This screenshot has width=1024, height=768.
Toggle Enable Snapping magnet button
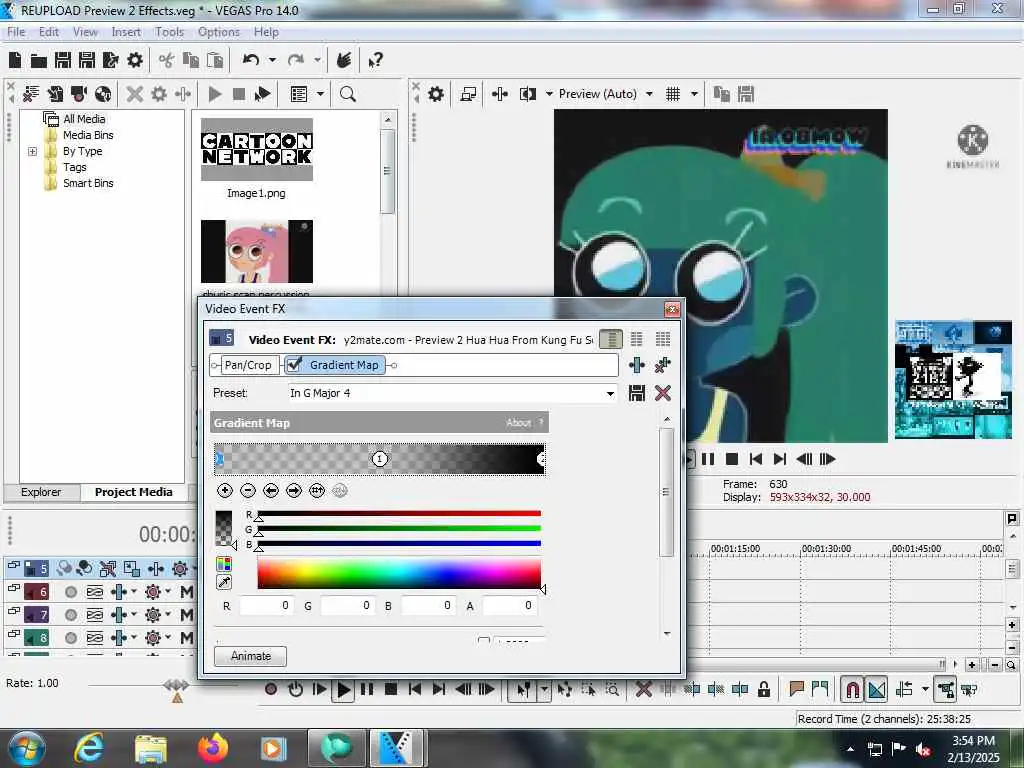coord(852,690)
